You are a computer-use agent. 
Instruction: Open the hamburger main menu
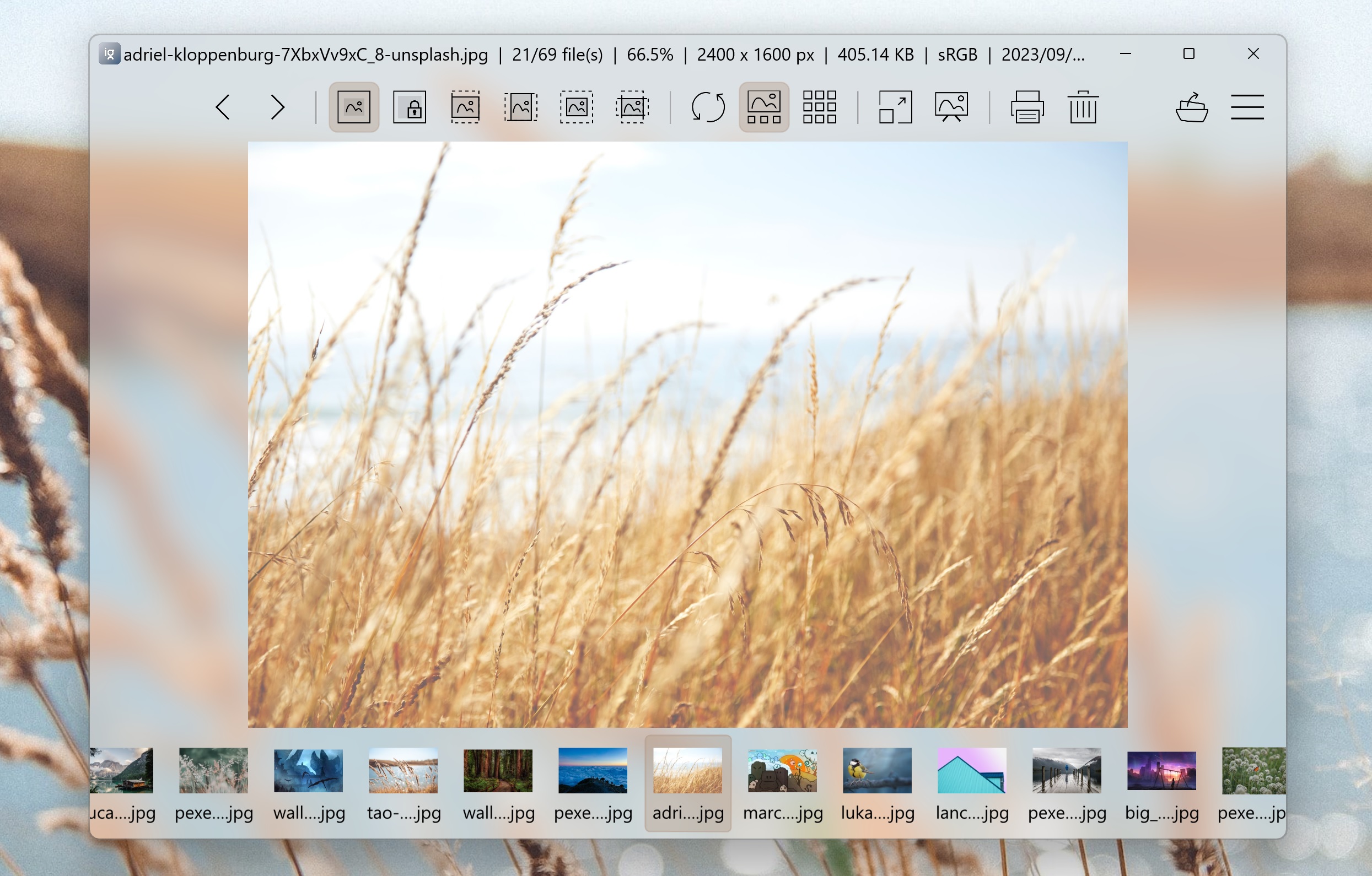pos(1247,107)
